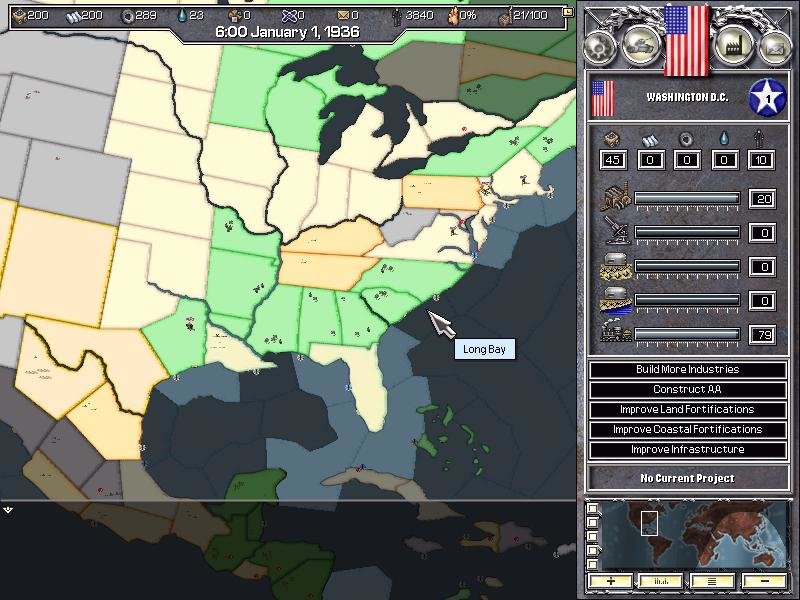
Task: Click the infrastructure locomotive icon
Action: click(616, 332)
